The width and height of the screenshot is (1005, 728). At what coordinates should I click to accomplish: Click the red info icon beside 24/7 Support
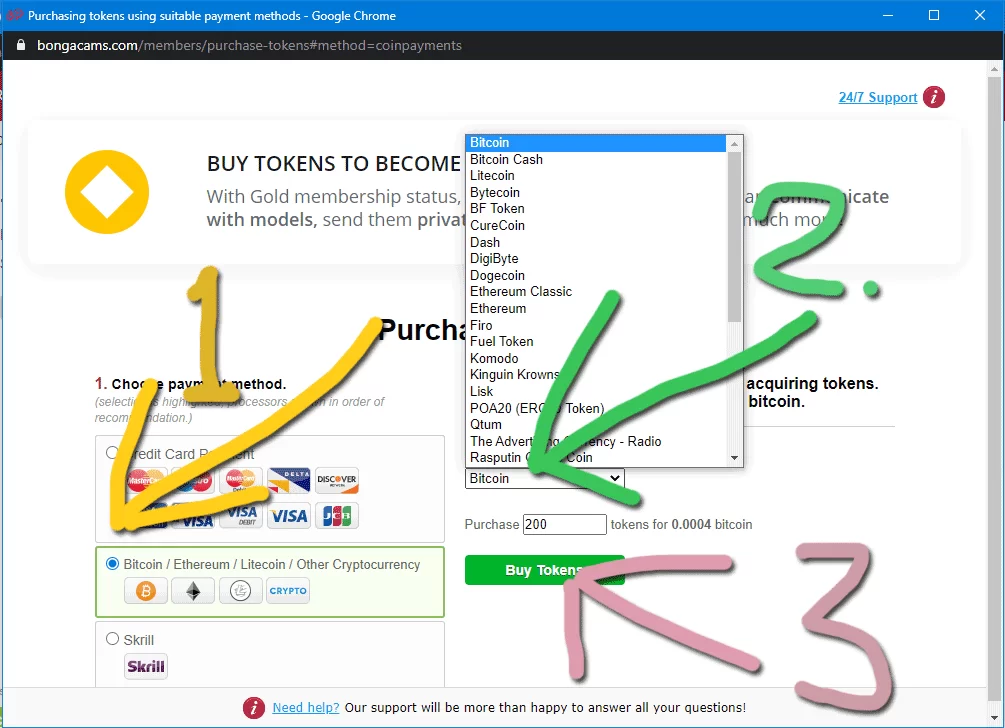[x=934, y=97]
